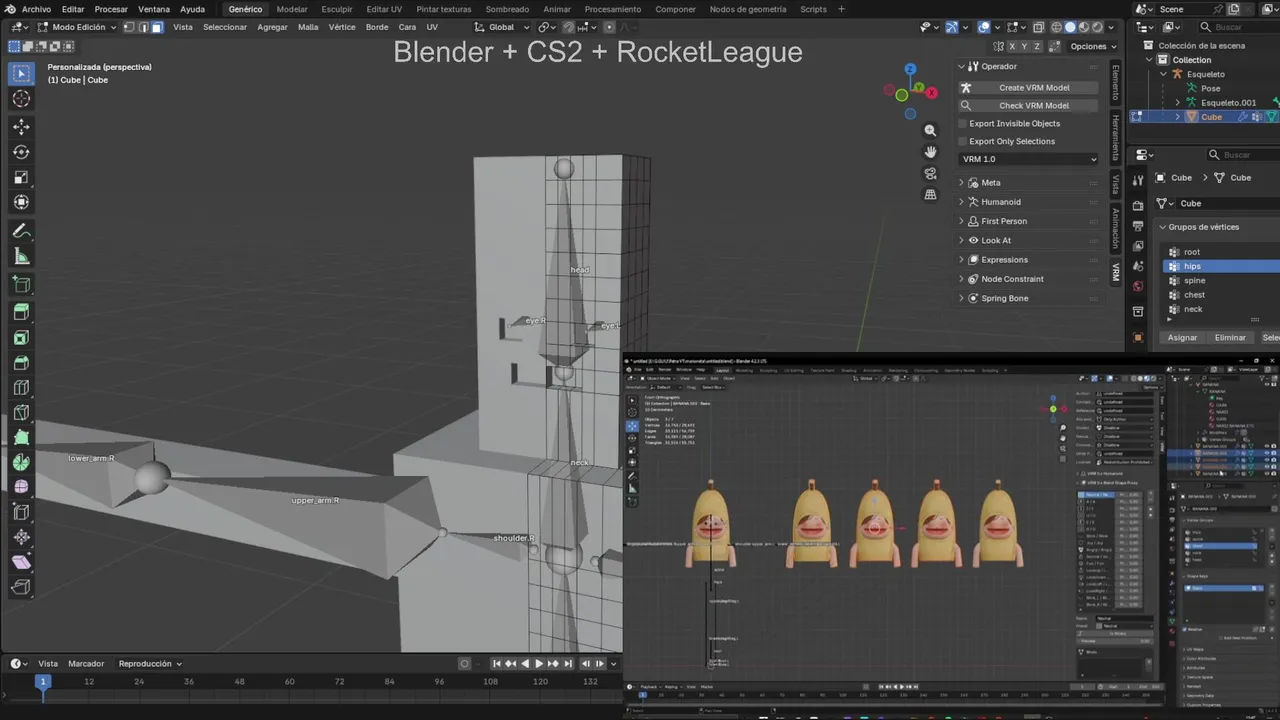1280x720 pixels.
Task: Select the Shrink/Fatten tool
Action: (x=21, y=538)
